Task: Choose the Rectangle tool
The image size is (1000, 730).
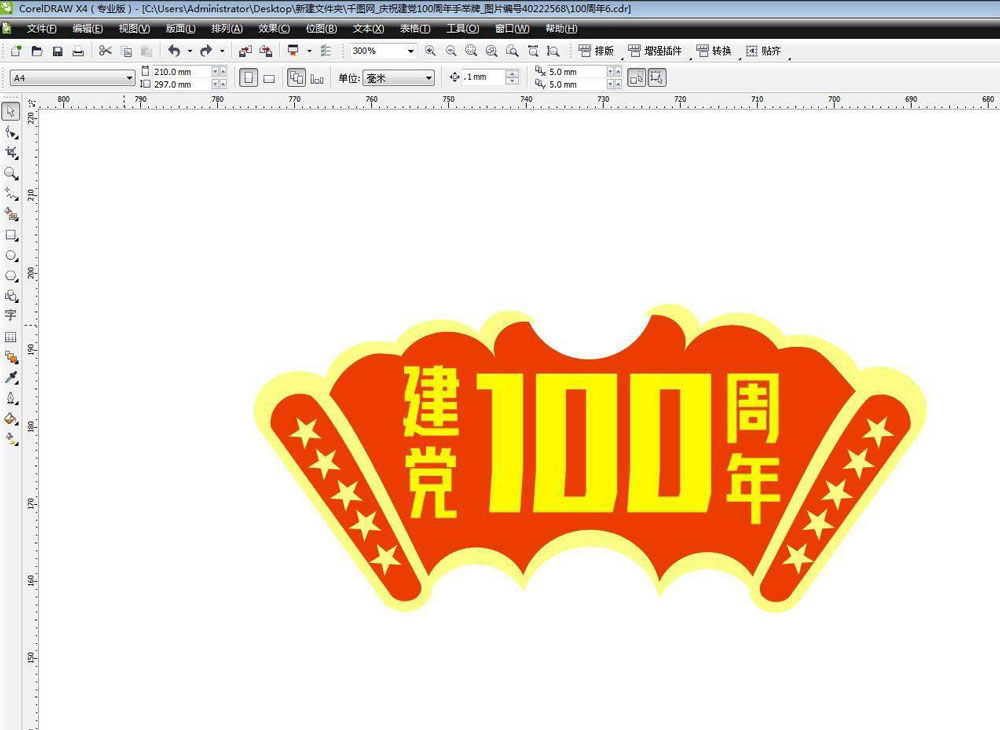Action: coord(11,236)
